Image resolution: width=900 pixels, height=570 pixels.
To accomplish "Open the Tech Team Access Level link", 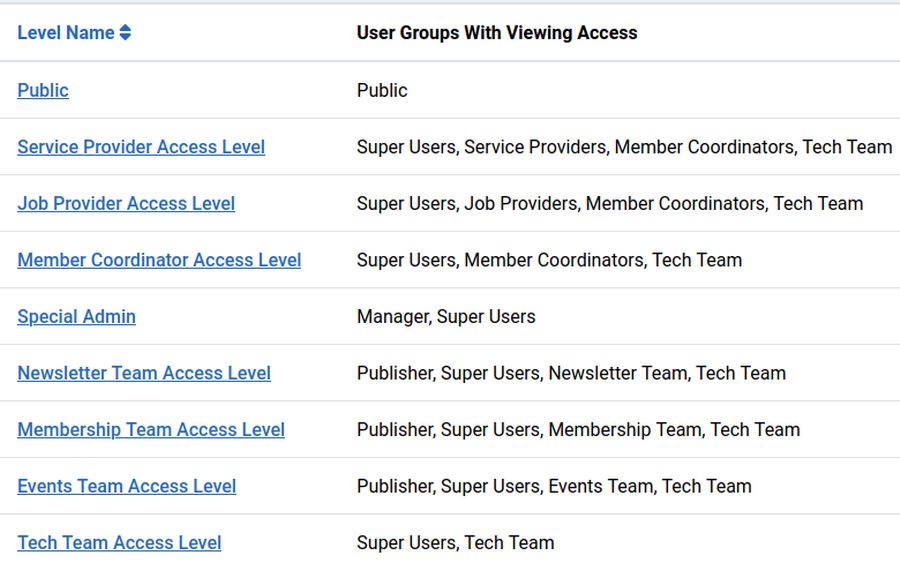I will point(119,543).
